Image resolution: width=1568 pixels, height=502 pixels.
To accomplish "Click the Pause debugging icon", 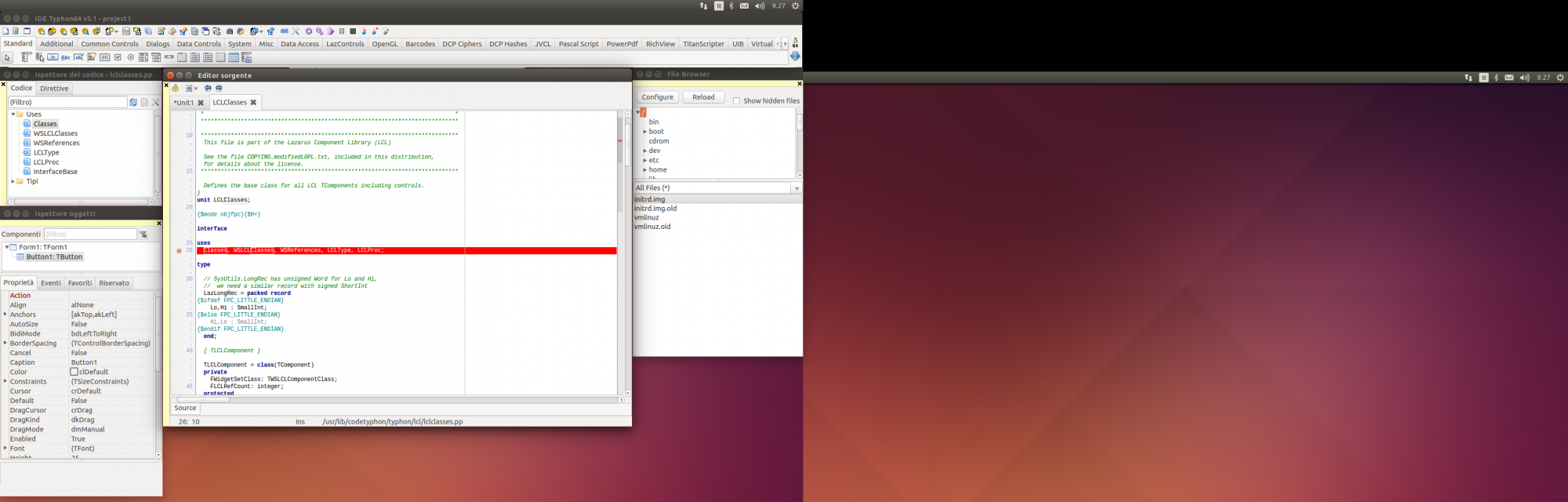I will [x=342, y=31].
